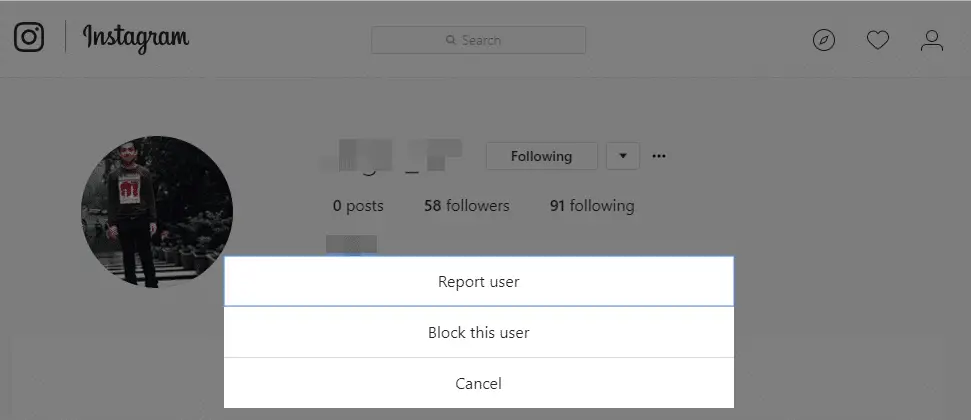This screenshot has height=420, width=971.
Task: Click the Following button
Action: [541, 156]
